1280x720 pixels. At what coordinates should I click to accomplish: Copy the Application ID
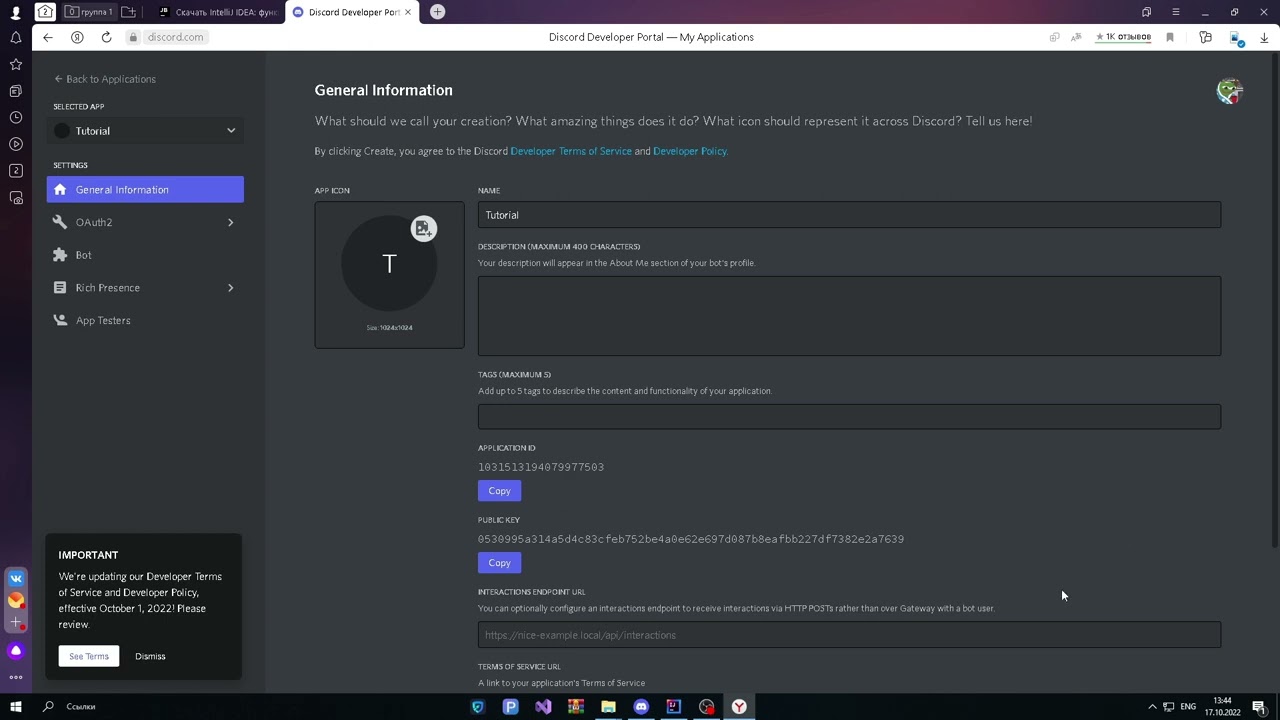point(499,491)
